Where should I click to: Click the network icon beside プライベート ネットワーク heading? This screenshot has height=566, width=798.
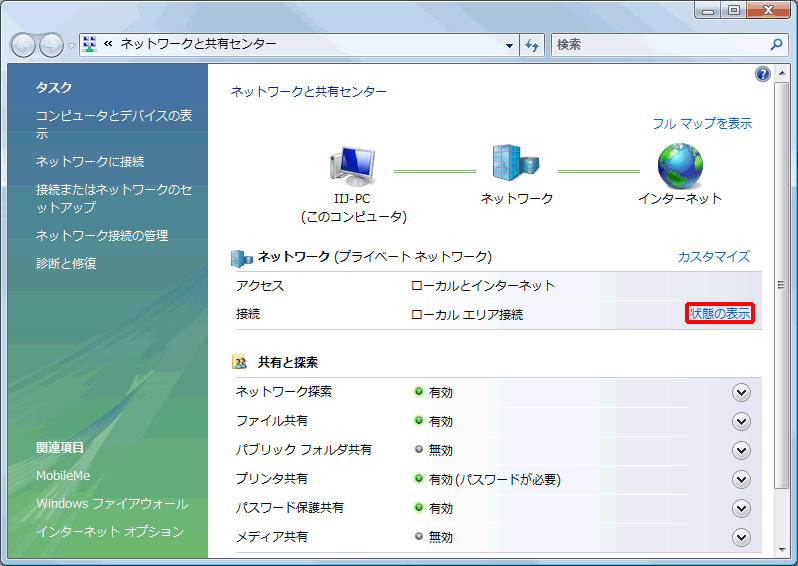tap(241, 259)
